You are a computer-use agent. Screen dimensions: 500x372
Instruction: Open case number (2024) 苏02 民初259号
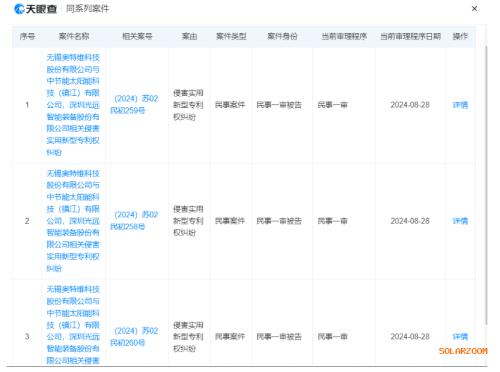(x=134, y=104)
